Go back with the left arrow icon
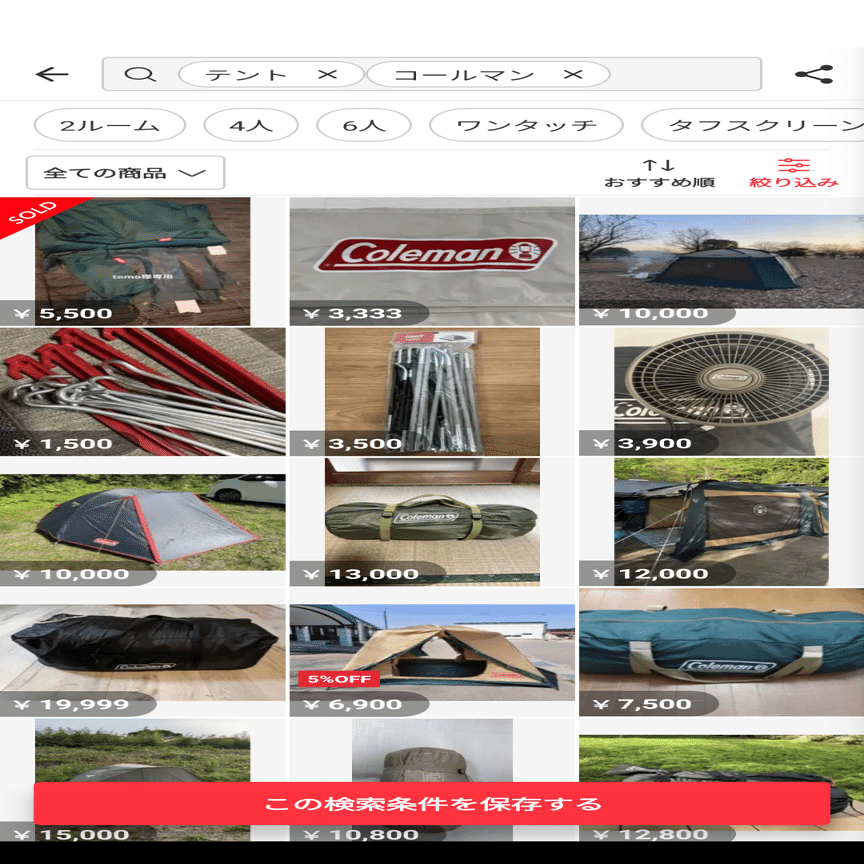 (x=52, y=74)
